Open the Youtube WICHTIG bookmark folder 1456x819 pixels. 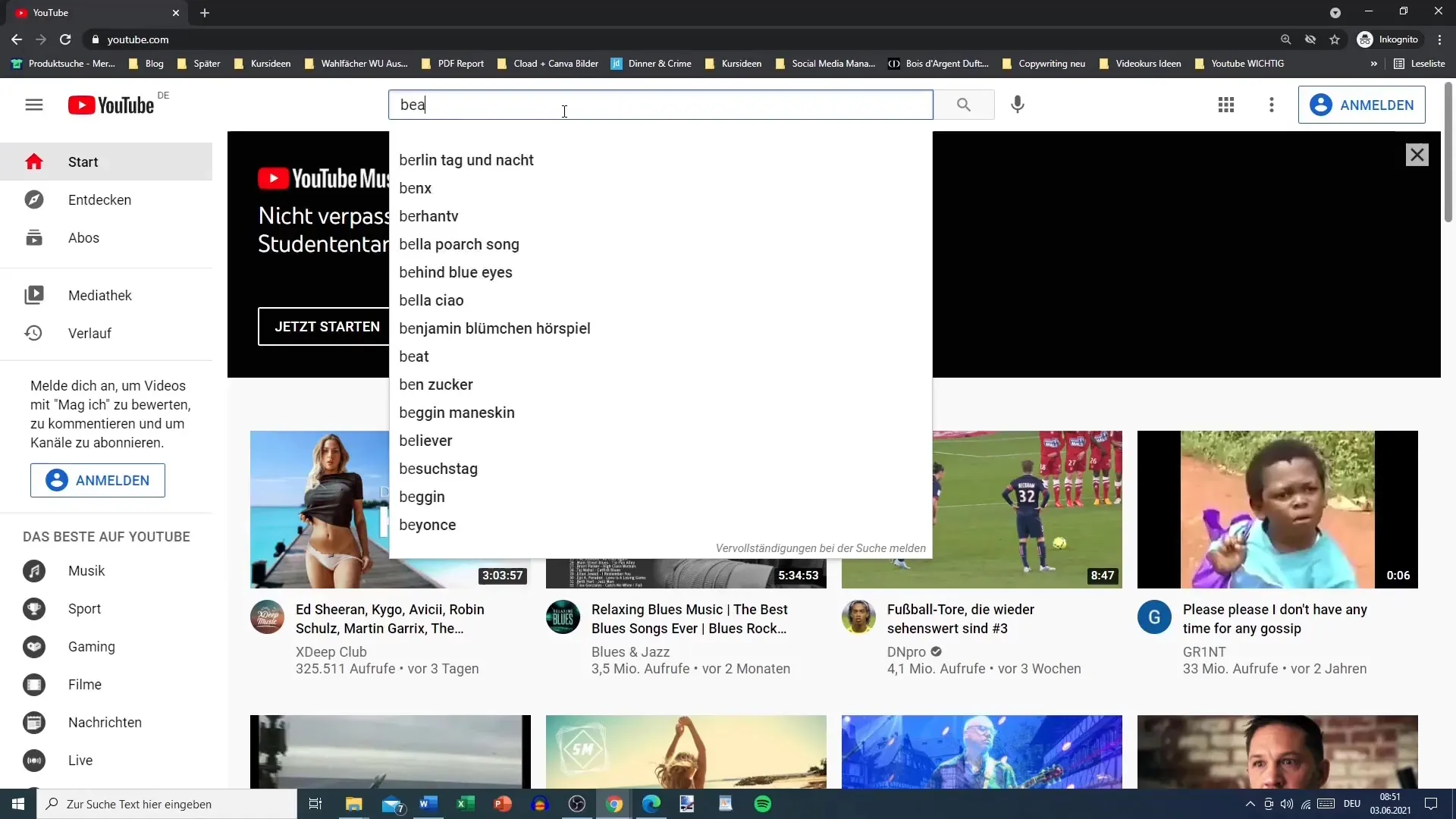coord(1239,64)
